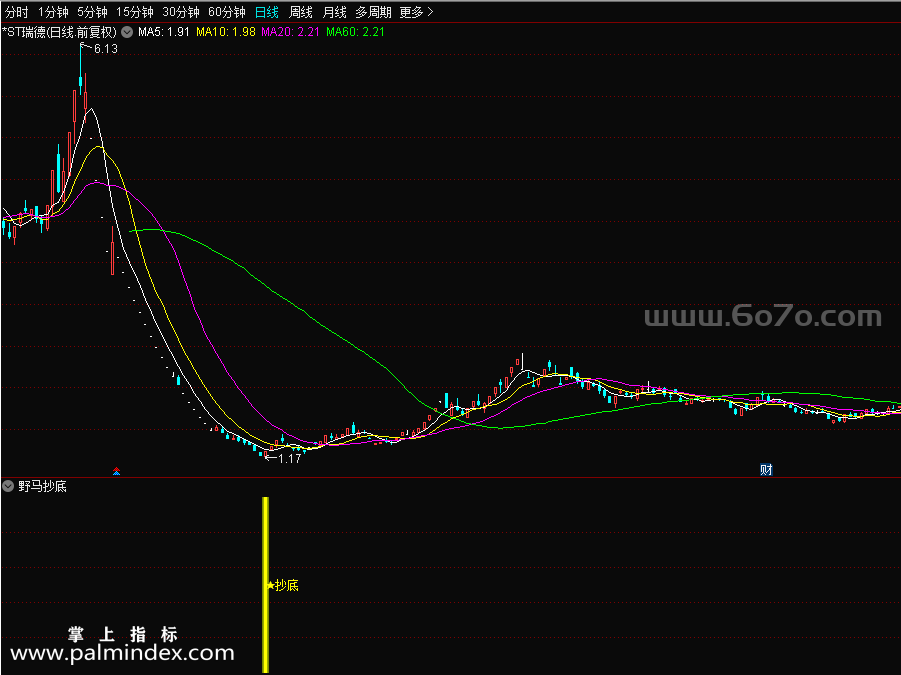Click the *ST瑞德(日线.前复权) stock title

click(x=60, y=32)
